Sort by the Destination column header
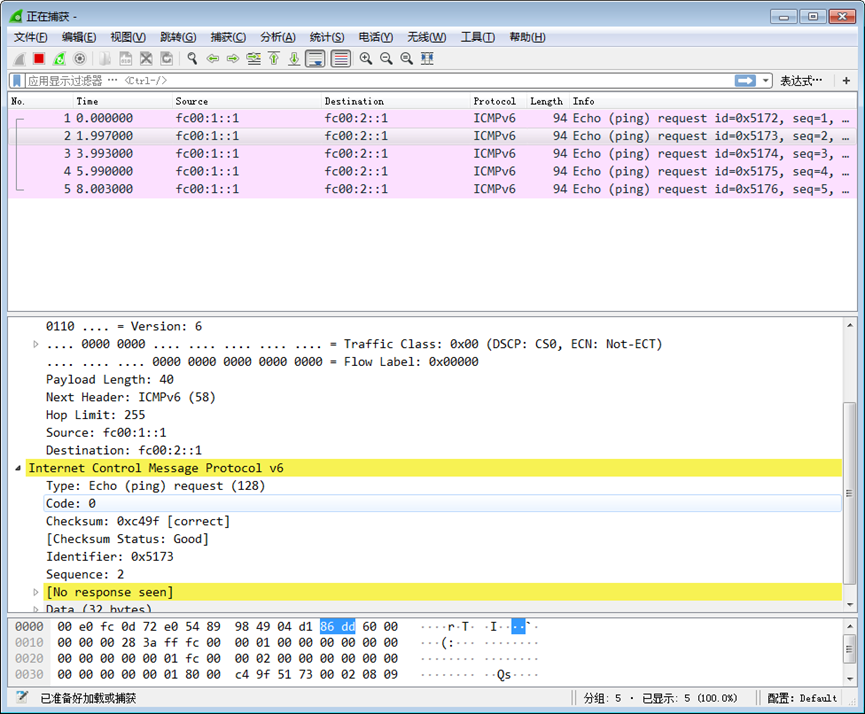This screenshot has width=865, height=714. [396, 101]
